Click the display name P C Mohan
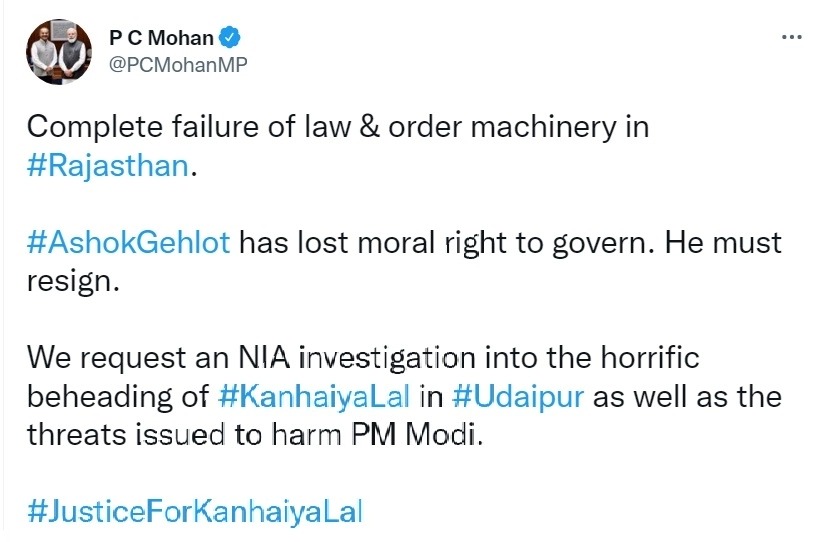813x542 pixels. 160,39
